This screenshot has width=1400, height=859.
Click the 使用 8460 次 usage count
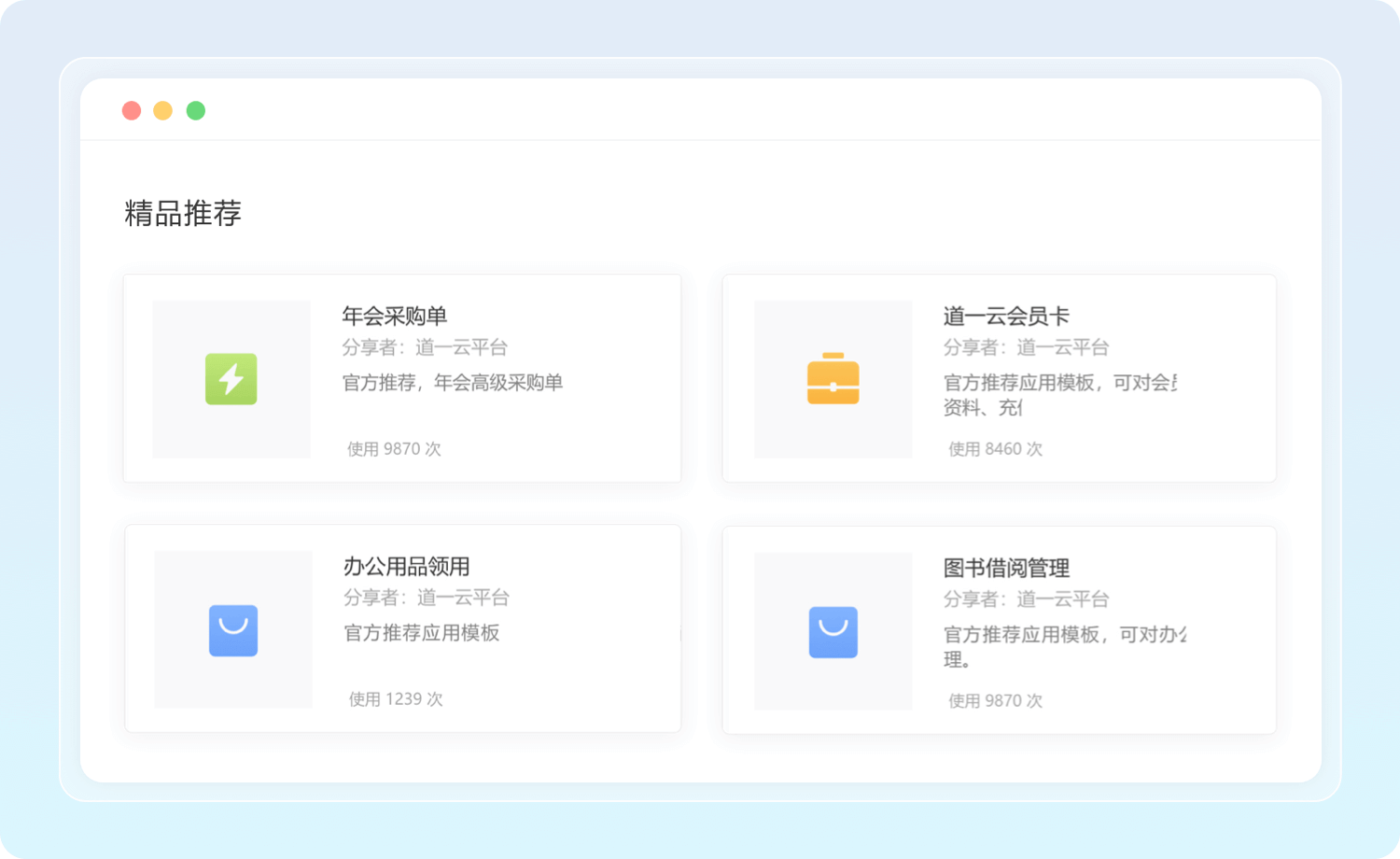pyautogui.click(x=995, y=449)
